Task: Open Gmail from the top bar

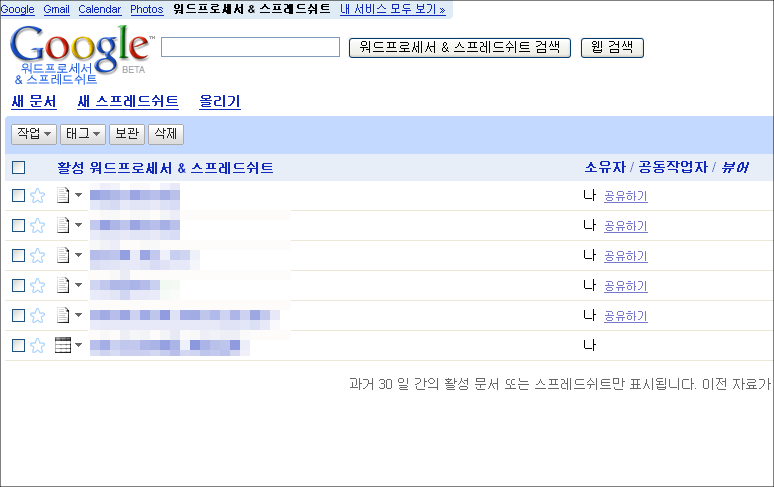Action: [x=56, y=9]
